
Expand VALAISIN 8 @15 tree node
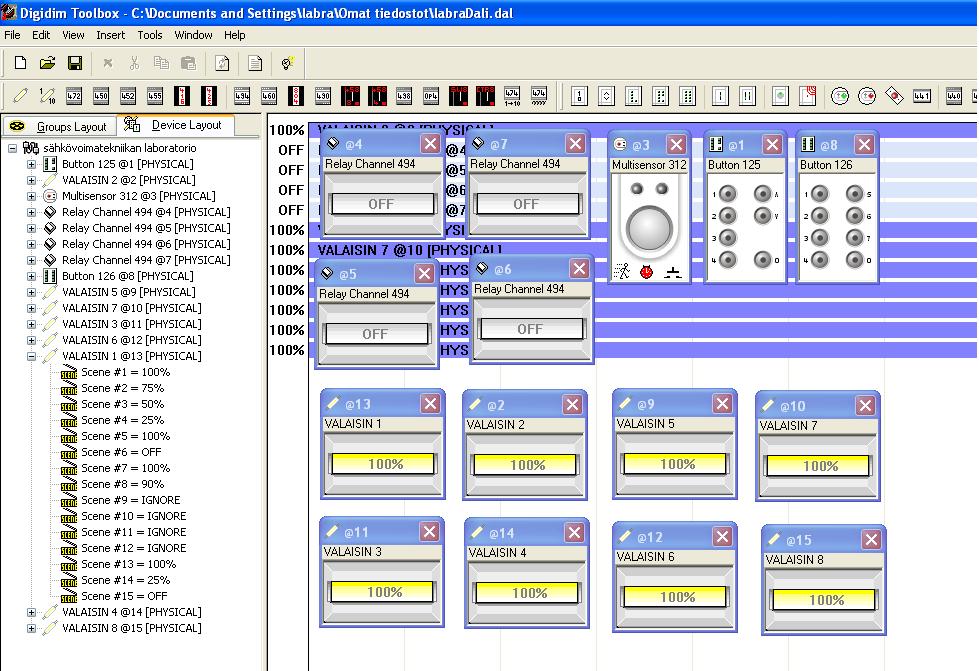[31, 629]
